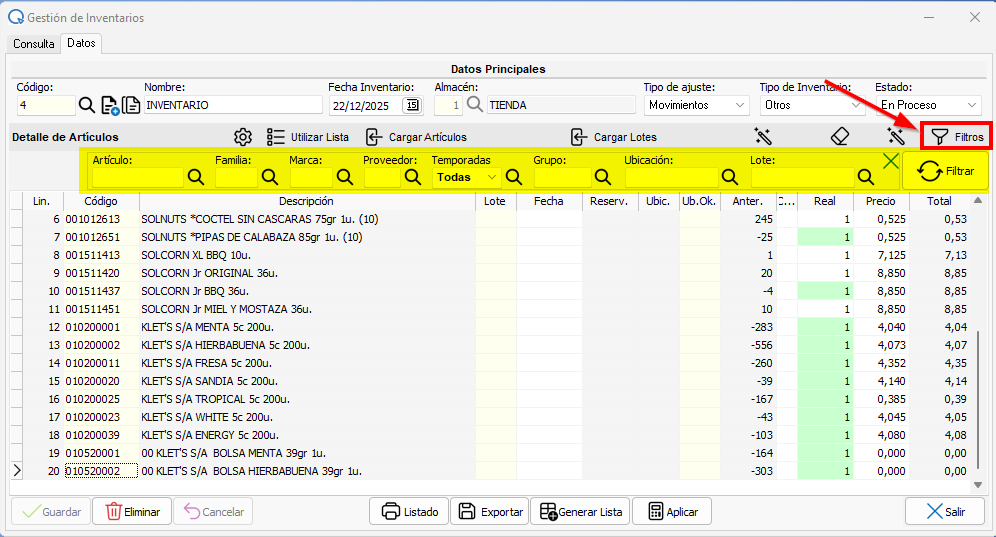Viewport: 996px width, 537px height.
Task: Select the Datos tab
Action: 81,43
